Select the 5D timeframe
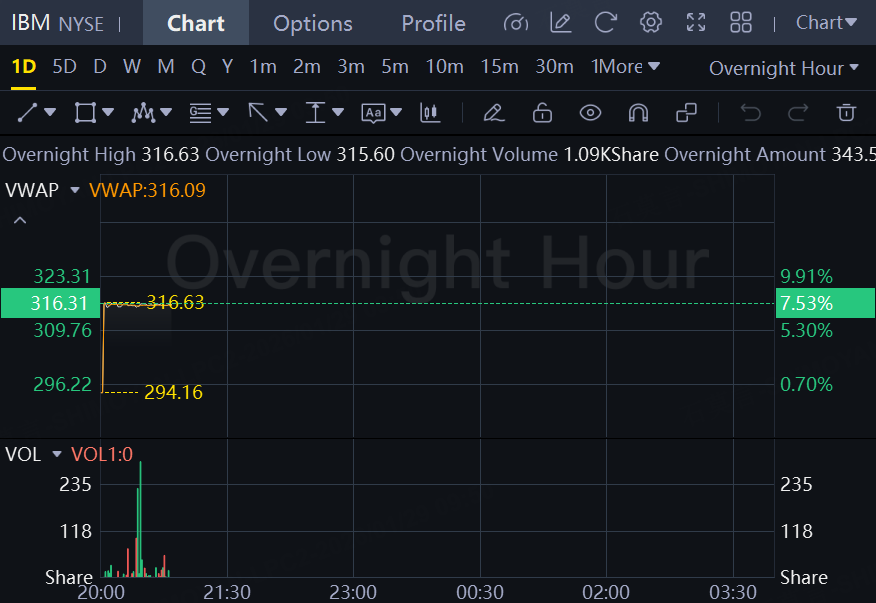The height and width of the screenshot is (603, 876). point(64,67)
